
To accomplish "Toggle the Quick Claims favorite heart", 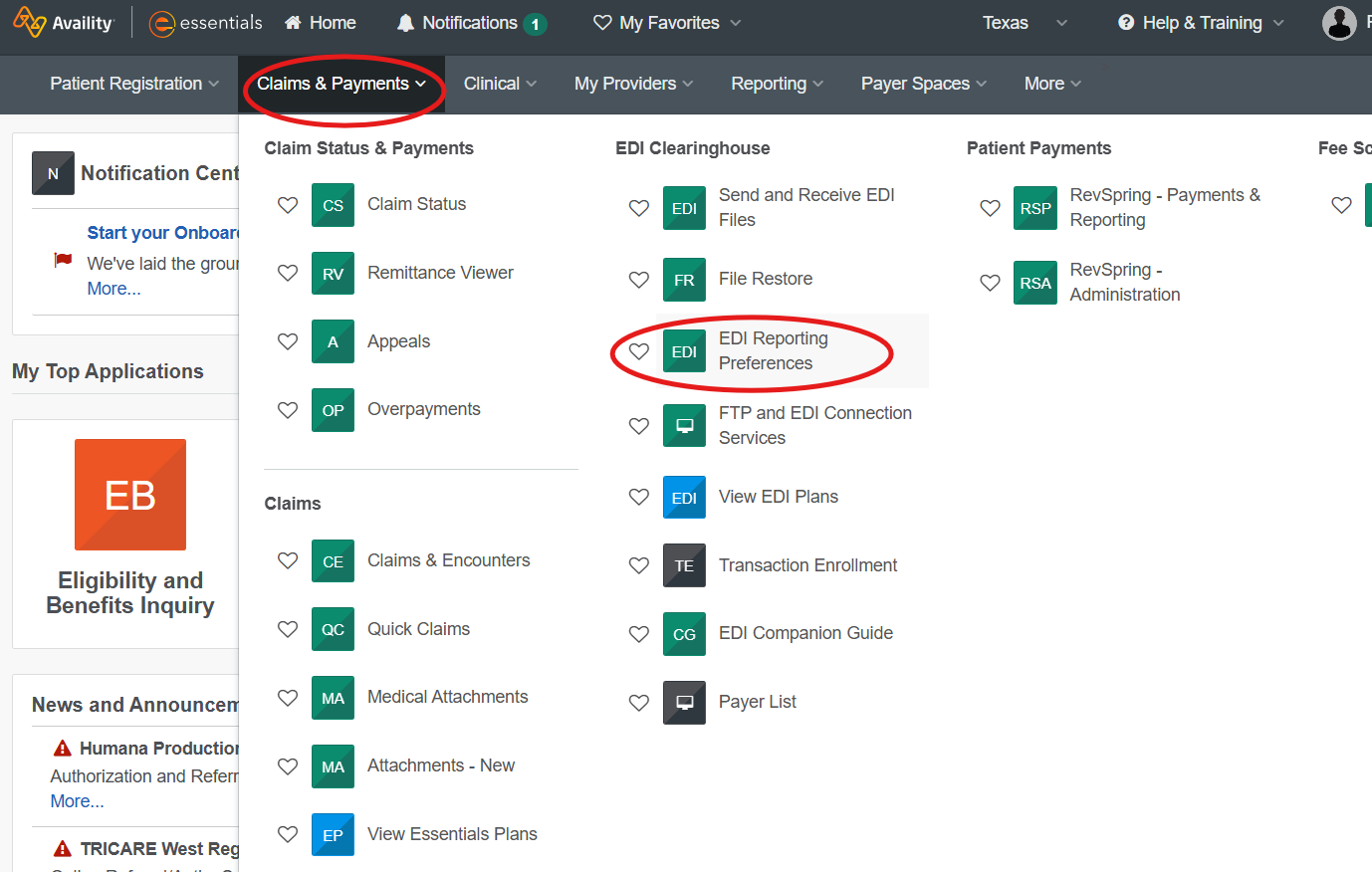I will click(x=288, y=629).
